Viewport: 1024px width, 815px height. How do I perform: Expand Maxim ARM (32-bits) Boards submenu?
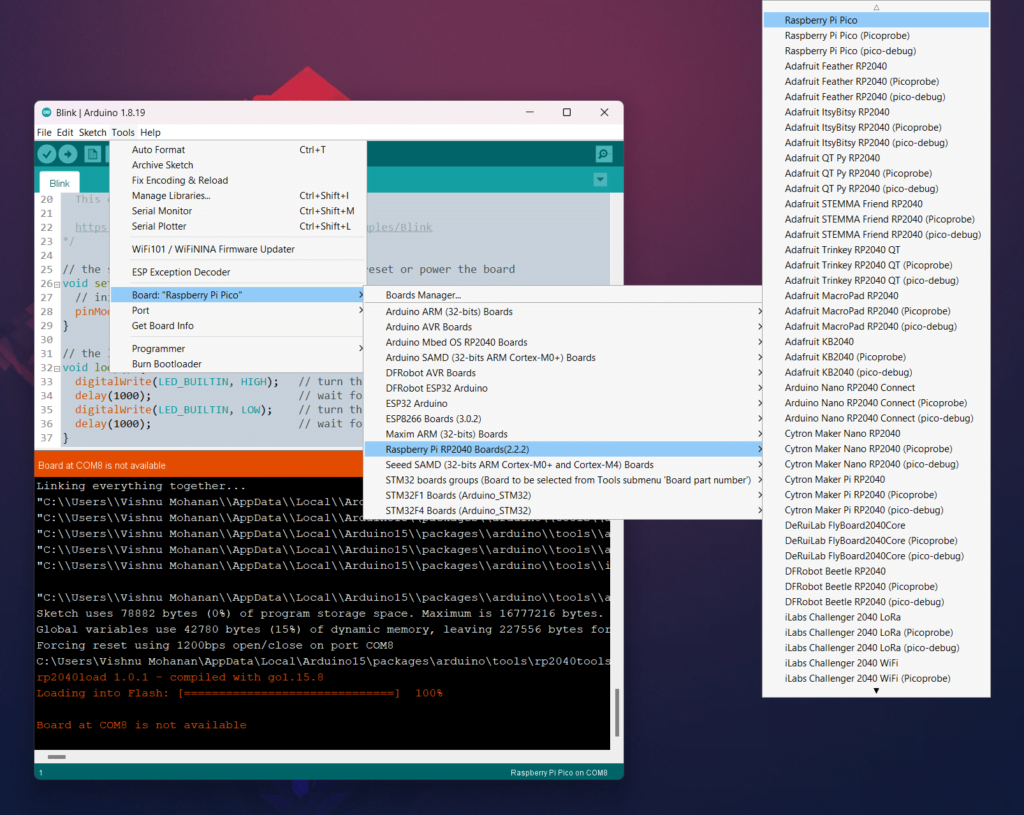(x=564, y=434)
